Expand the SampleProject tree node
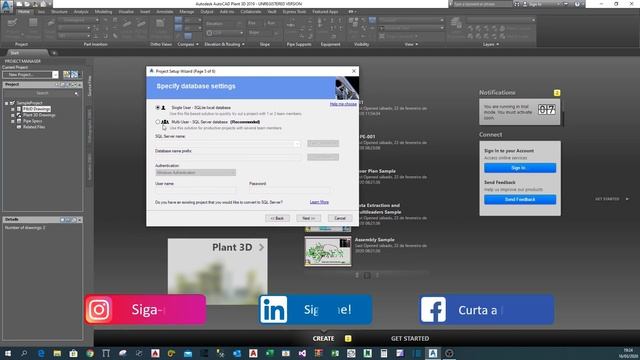The image size is (640, 360). point(7,103)
